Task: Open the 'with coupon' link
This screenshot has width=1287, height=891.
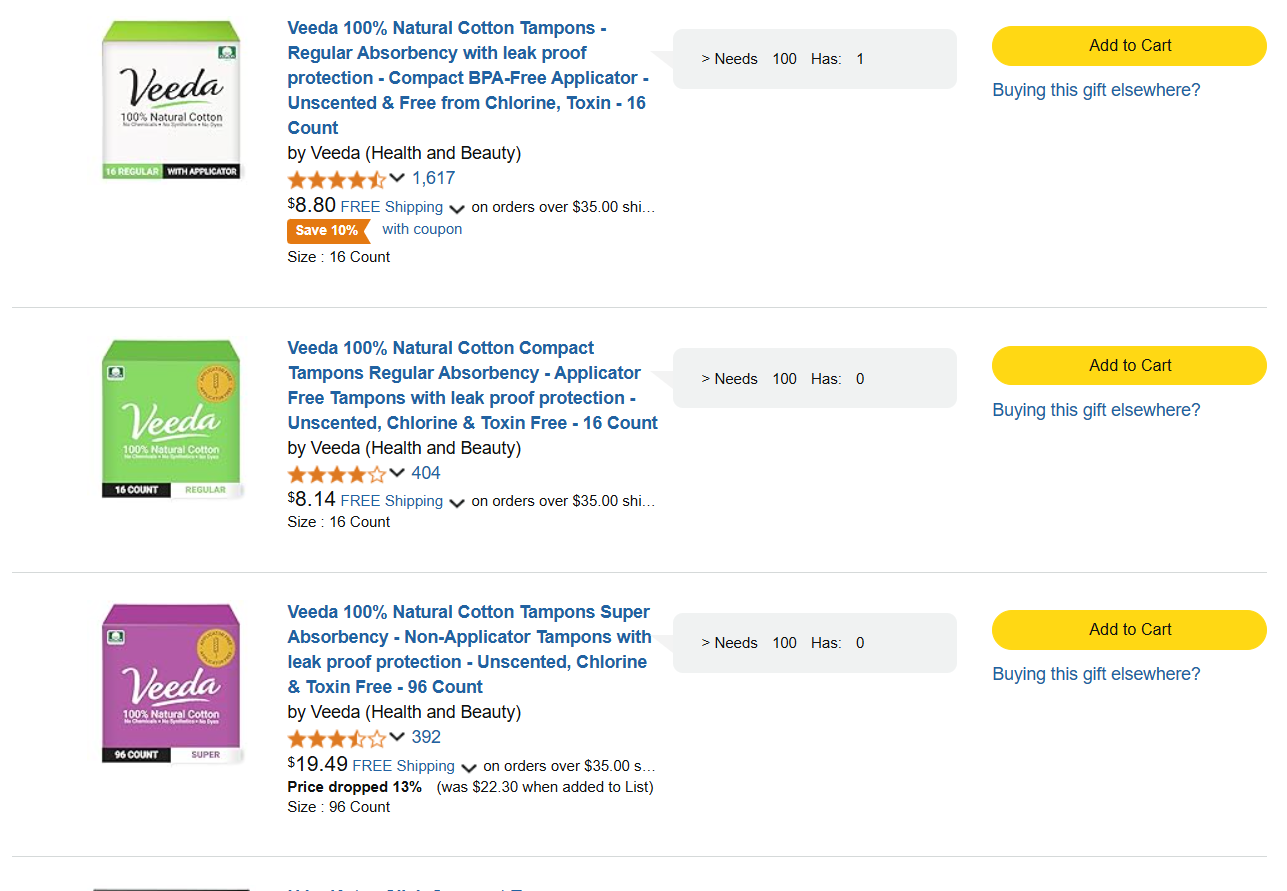Action: (x=422, y=229)
